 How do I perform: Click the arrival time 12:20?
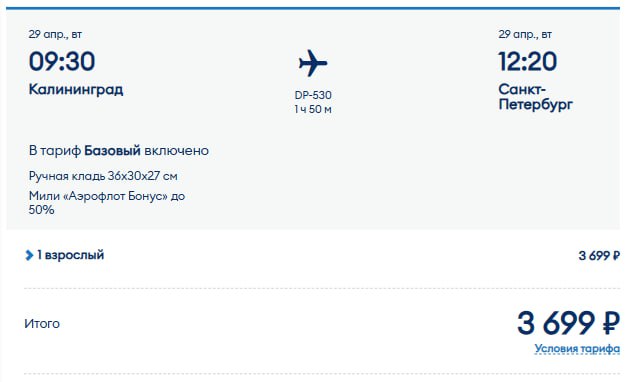(x=527, y=61)
